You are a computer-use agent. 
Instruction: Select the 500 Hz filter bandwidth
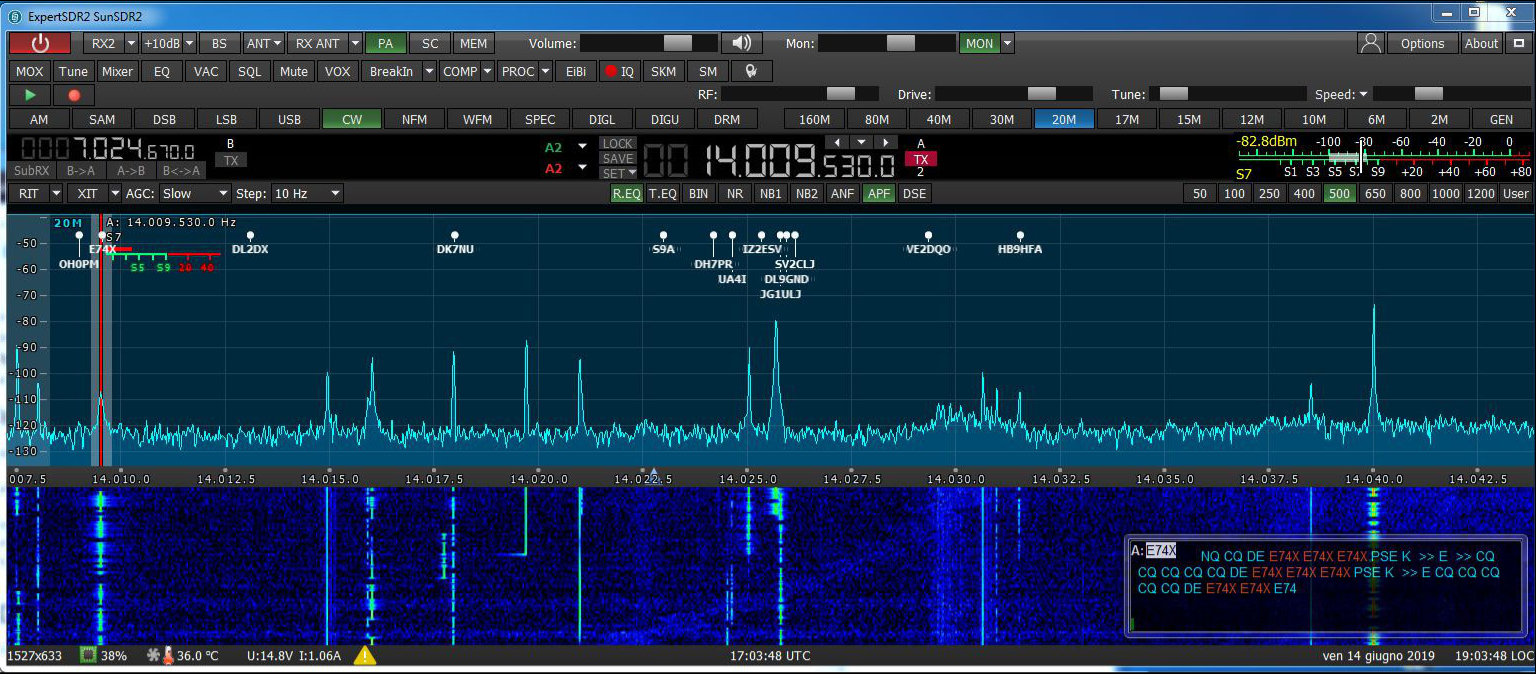[x=1340, y=193]
